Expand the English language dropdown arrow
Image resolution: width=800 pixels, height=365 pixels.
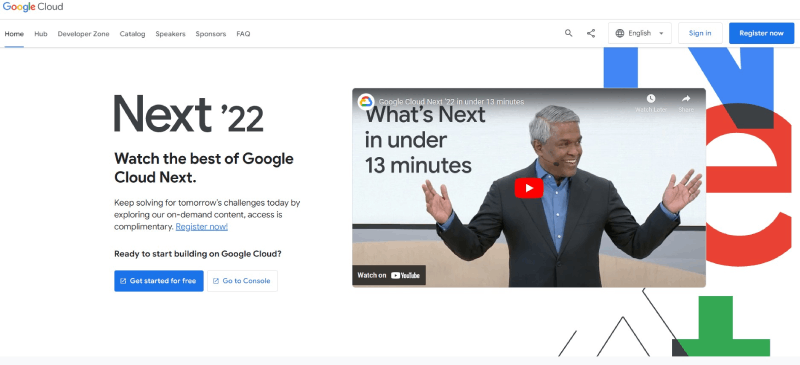[661, 34]
